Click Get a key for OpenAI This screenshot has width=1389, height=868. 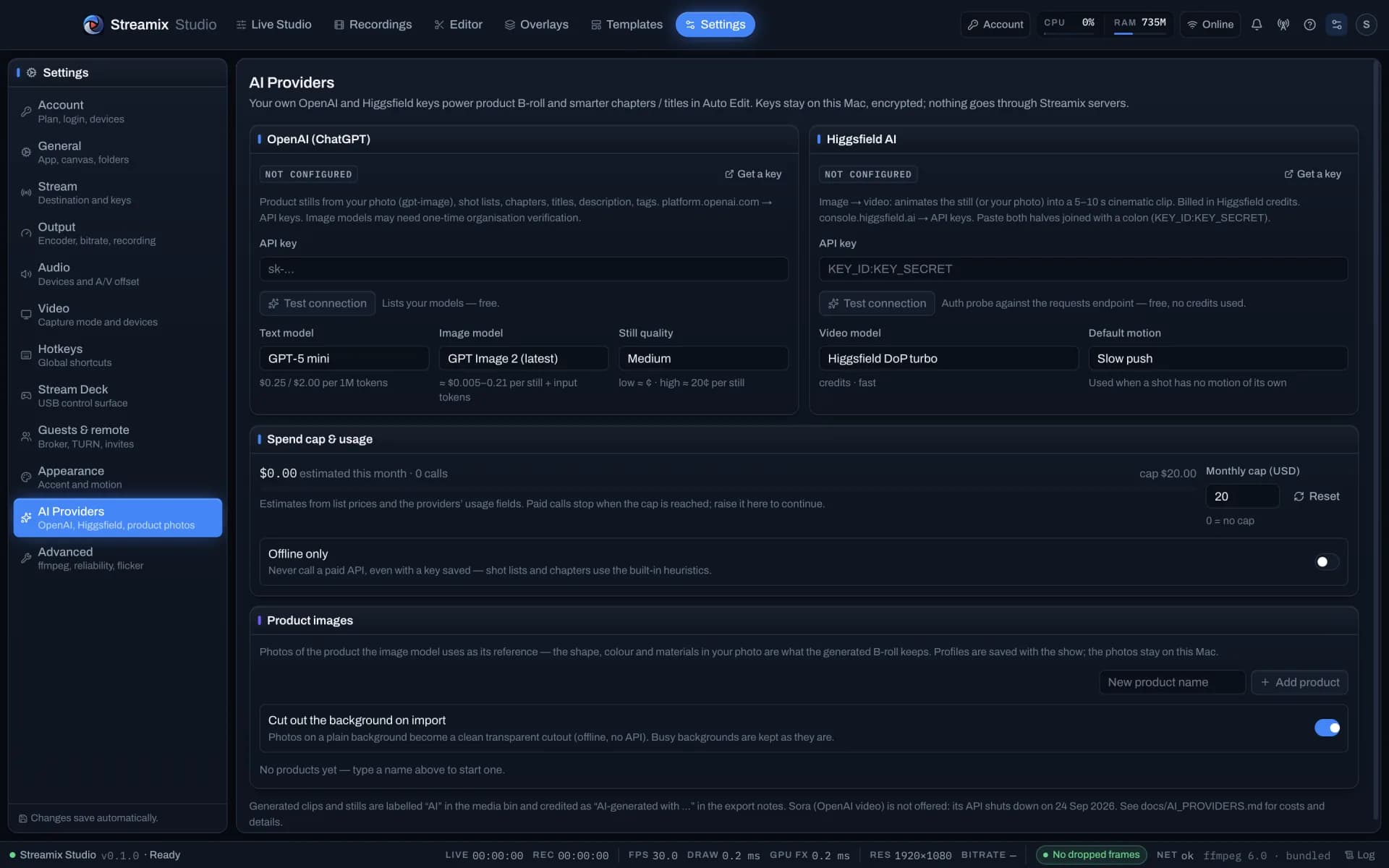click(x=753, y=174)
